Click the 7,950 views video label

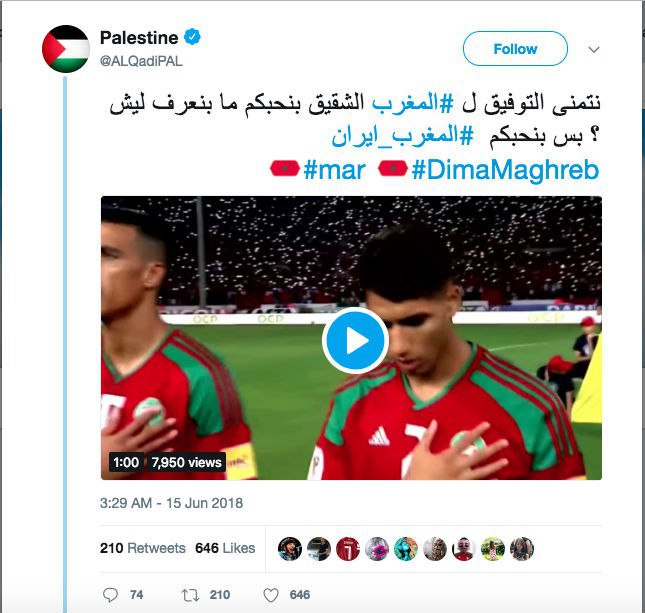186,462
